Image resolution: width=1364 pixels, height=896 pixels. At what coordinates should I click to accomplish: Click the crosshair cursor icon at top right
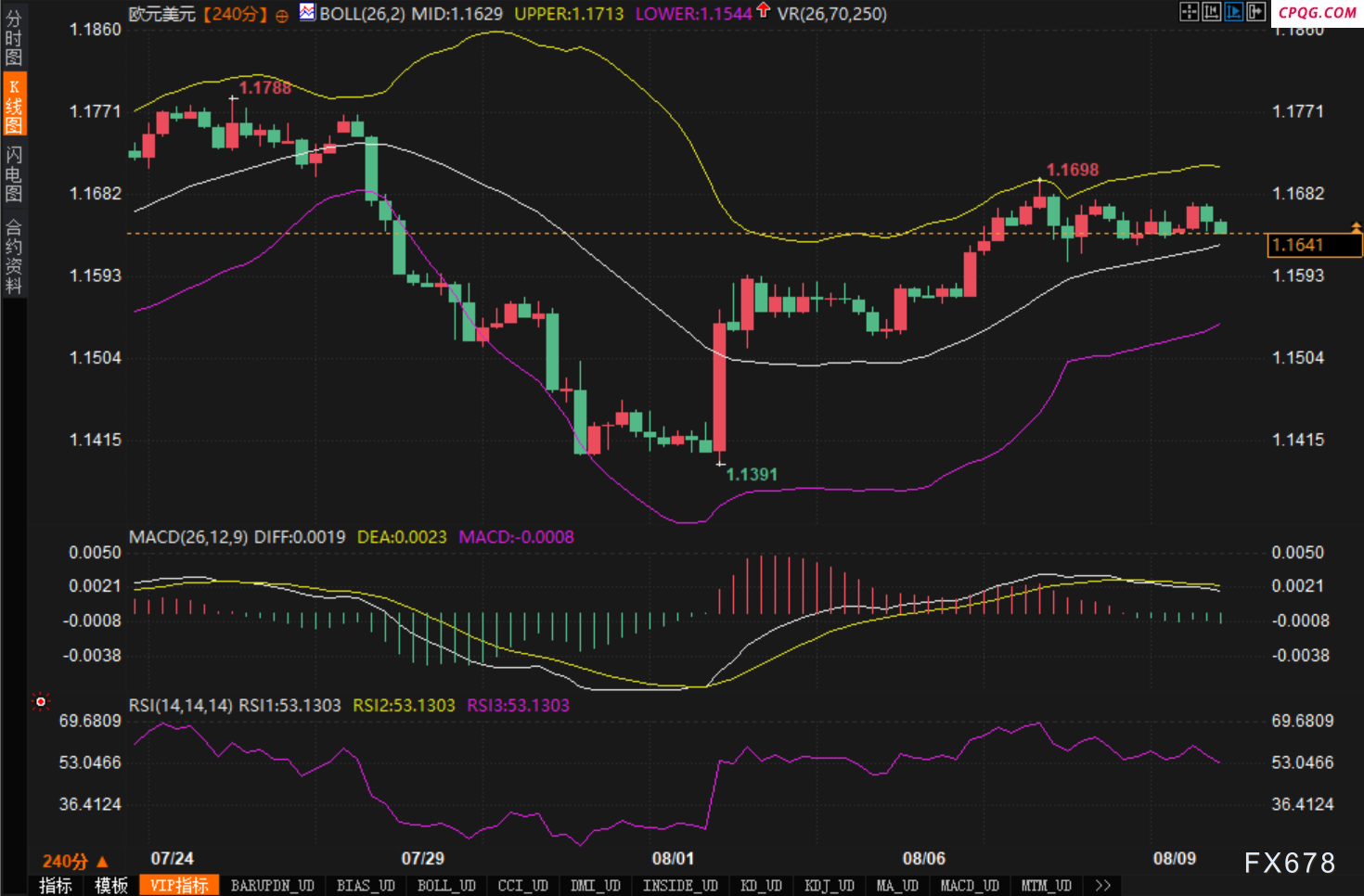pyautogui.click(x=1189, y=11)
